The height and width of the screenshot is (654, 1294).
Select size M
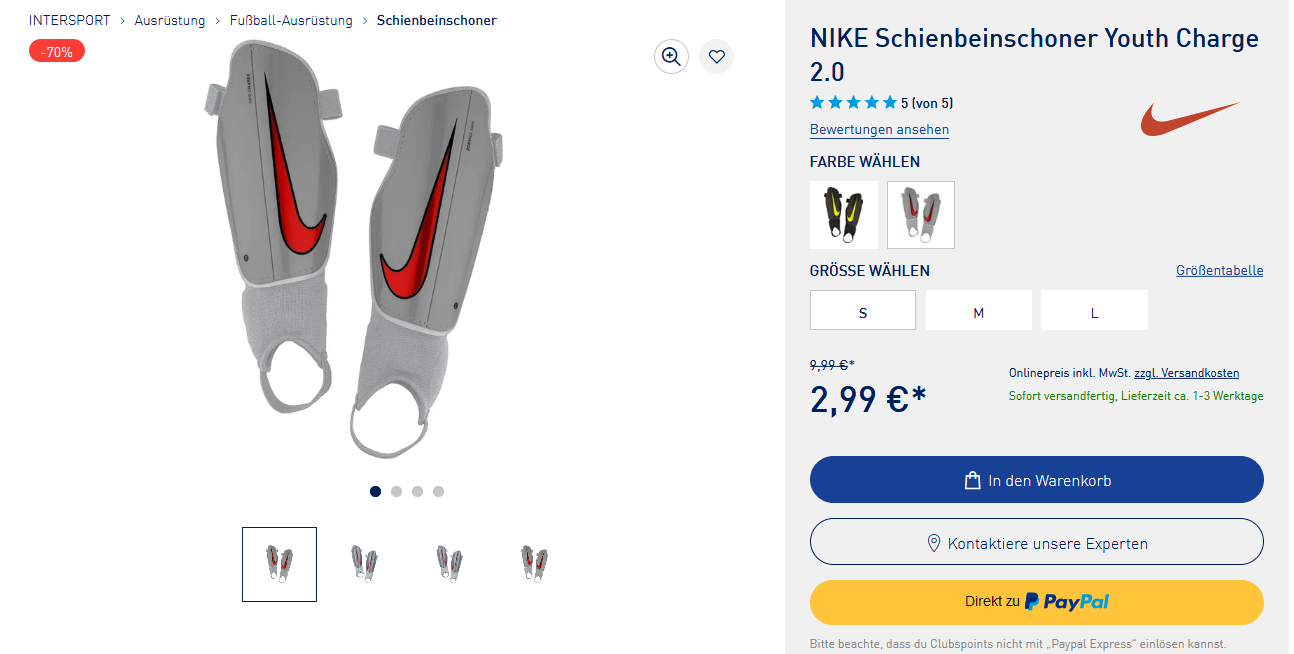coord(978,311)
